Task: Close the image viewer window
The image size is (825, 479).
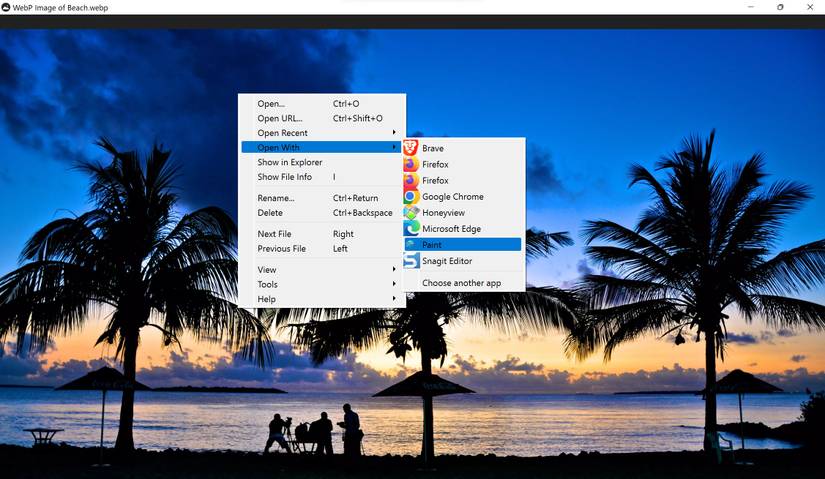Action: [x=810, y=7]
